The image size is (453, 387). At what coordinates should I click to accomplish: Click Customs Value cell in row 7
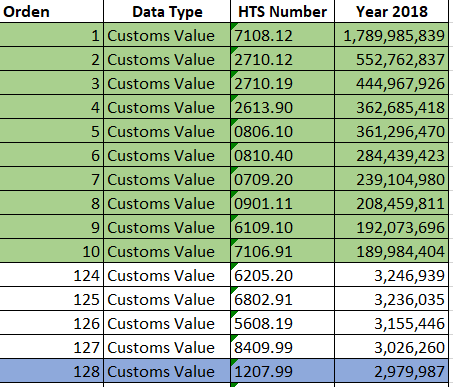click(x=167, y=179)
